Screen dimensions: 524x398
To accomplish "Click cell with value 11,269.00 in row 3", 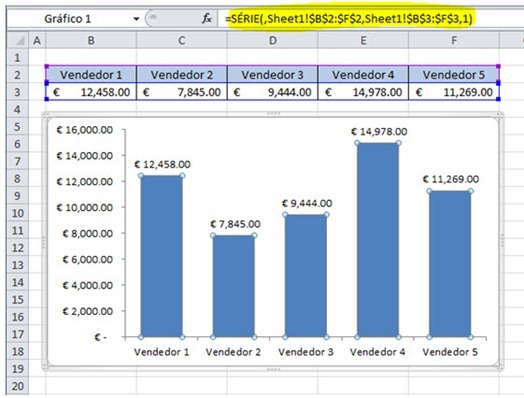I will pos(454,92).
